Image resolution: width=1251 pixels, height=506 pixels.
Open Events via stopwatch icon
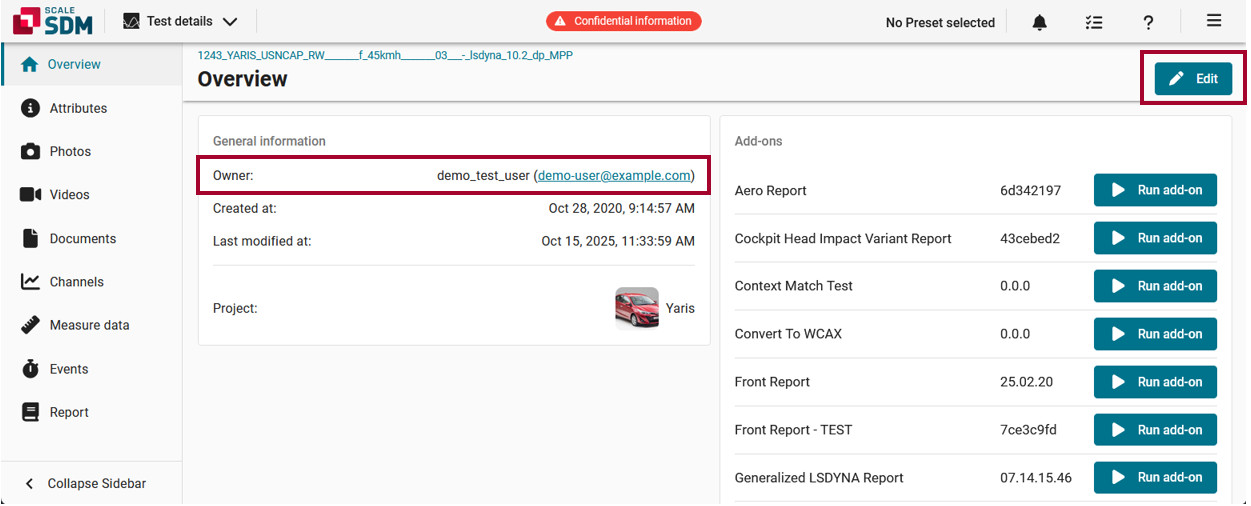31,369
